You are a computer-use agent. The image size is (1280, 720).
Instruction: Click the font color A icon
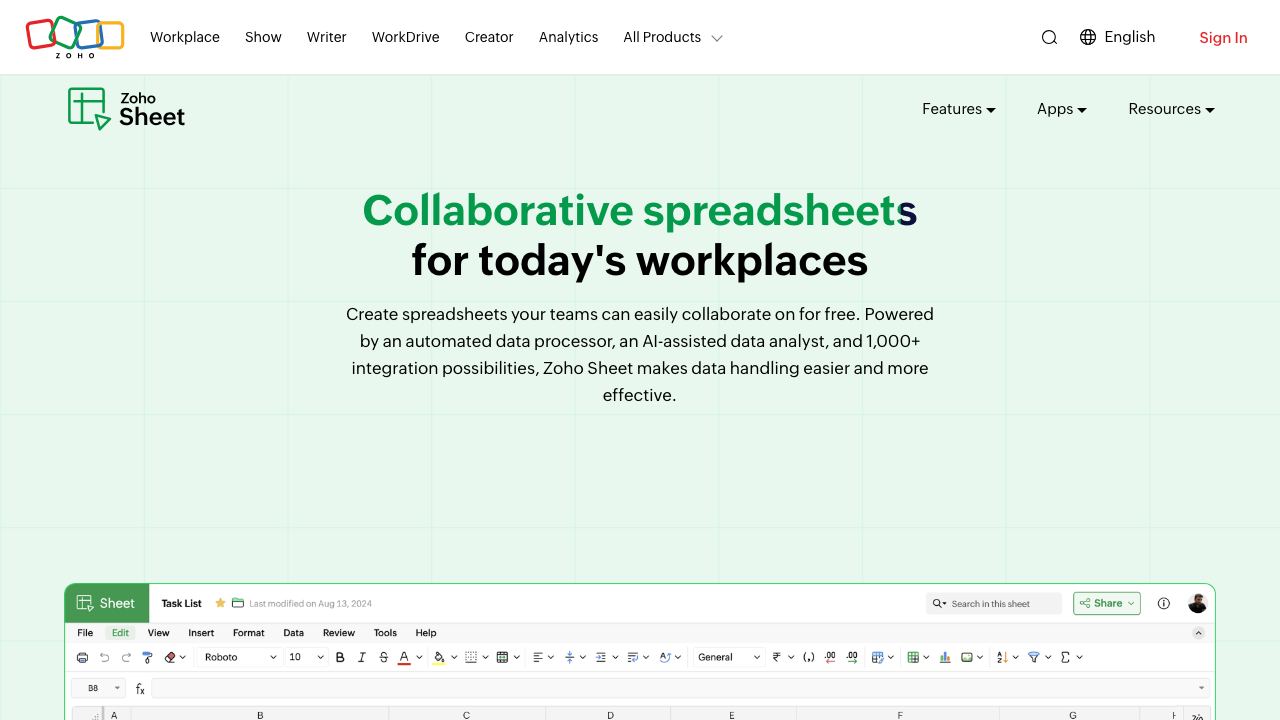tap(404, 657)
